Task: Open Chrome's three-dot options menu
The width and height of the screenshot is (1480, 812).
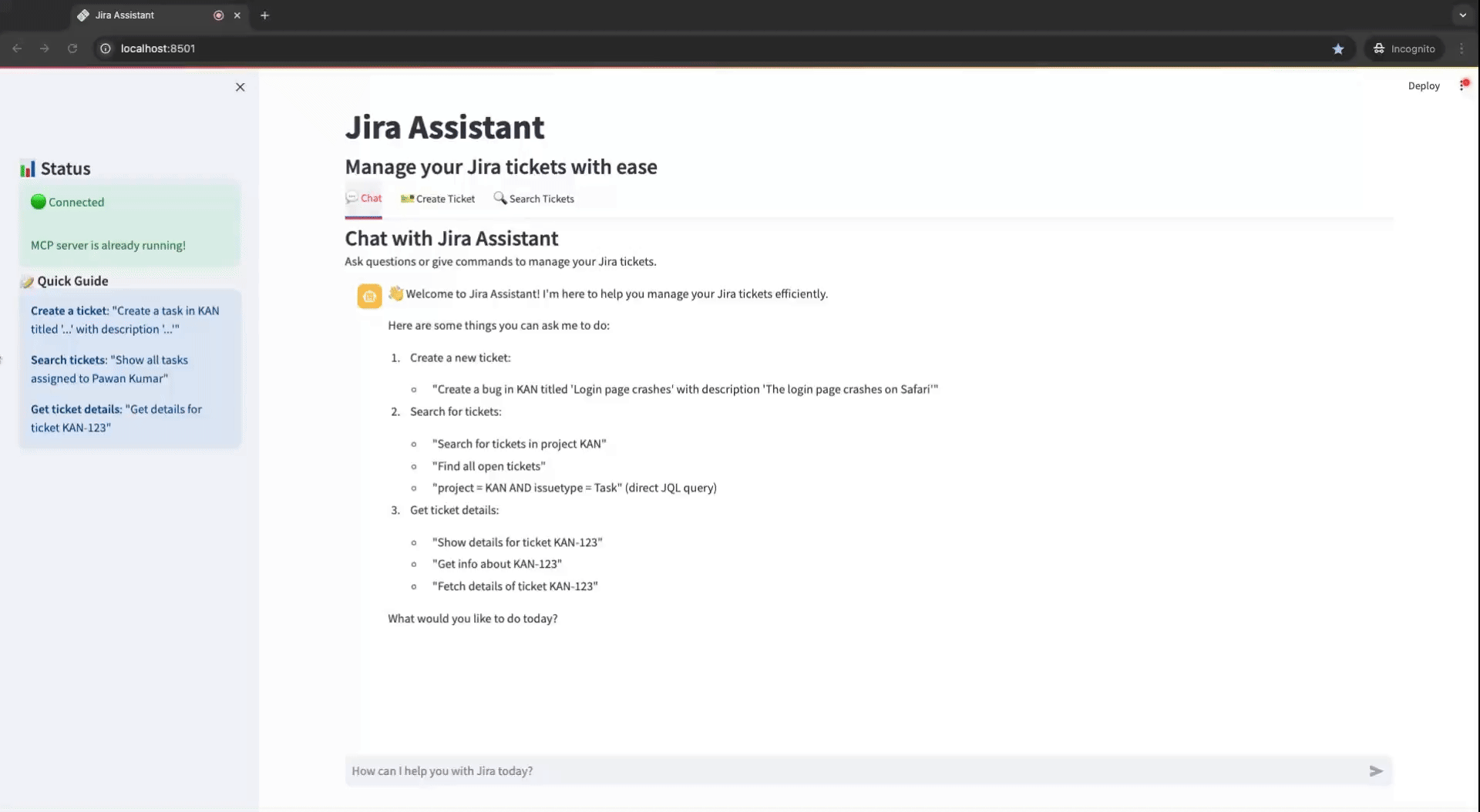Action: pyautogui.click(x=1461, y=48)
